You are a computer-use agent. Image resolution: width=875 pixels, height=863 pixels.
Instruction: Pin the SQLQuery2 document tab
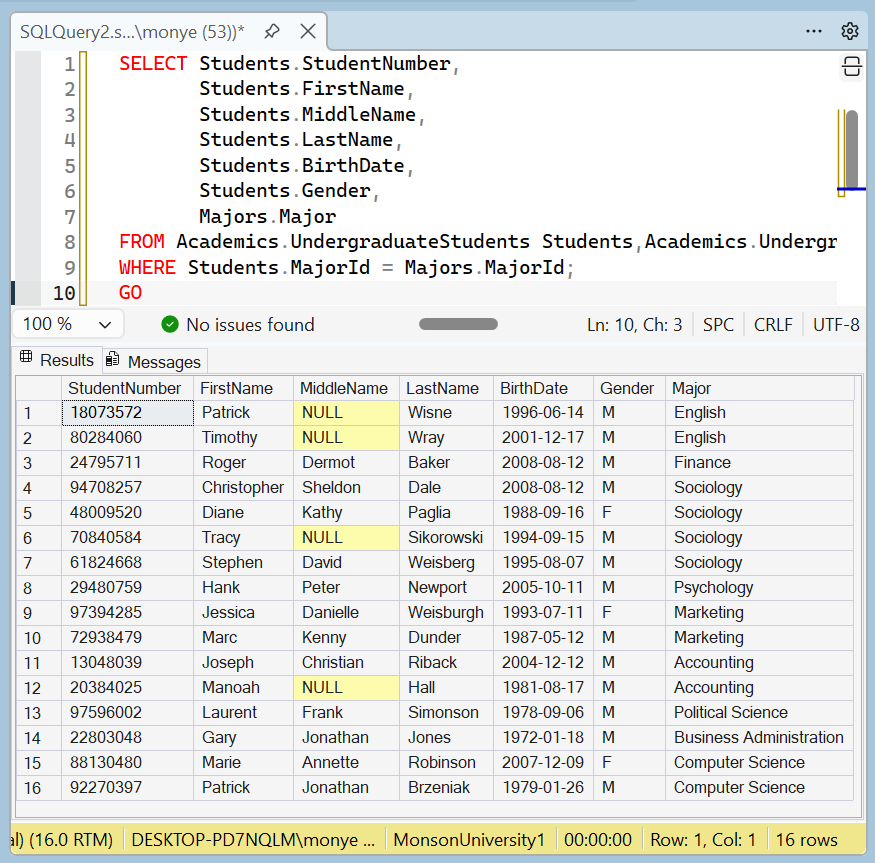pos(272,31)
